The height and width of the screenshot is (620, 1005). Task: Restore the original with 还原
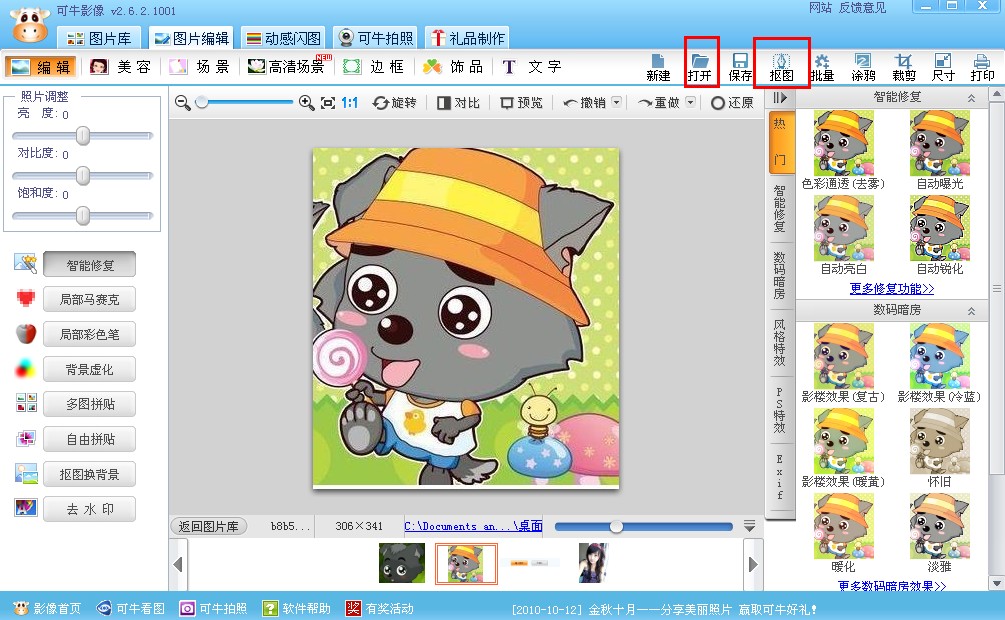tap(732, 103)
